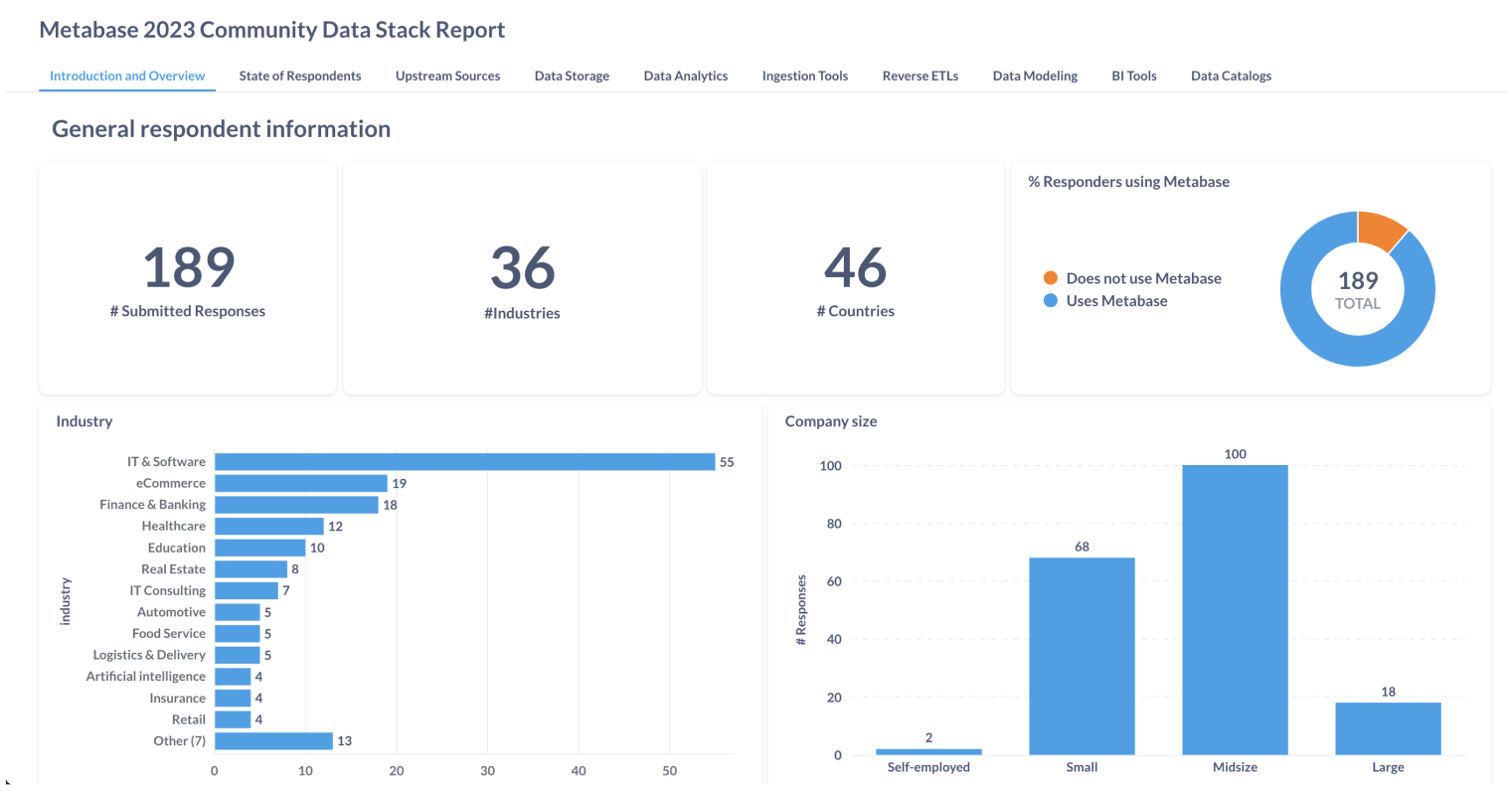The height and width of the screenshot is (795, 1512).
Task: Click the 46 # Countries number
Action: [x=856, y=267]
